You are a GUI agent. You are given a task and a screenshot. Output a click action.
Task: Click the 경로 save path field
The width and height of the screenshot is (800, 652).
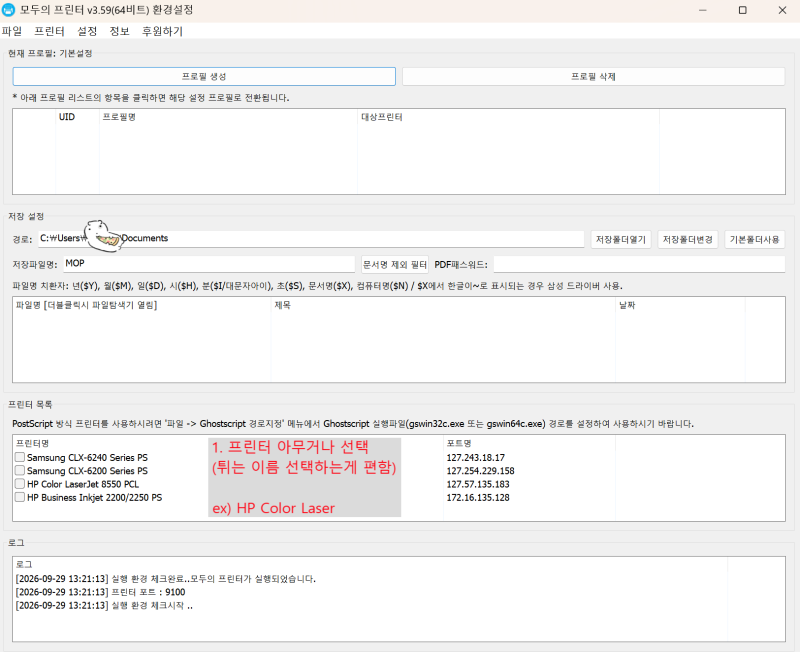click(x=311, y=238)
